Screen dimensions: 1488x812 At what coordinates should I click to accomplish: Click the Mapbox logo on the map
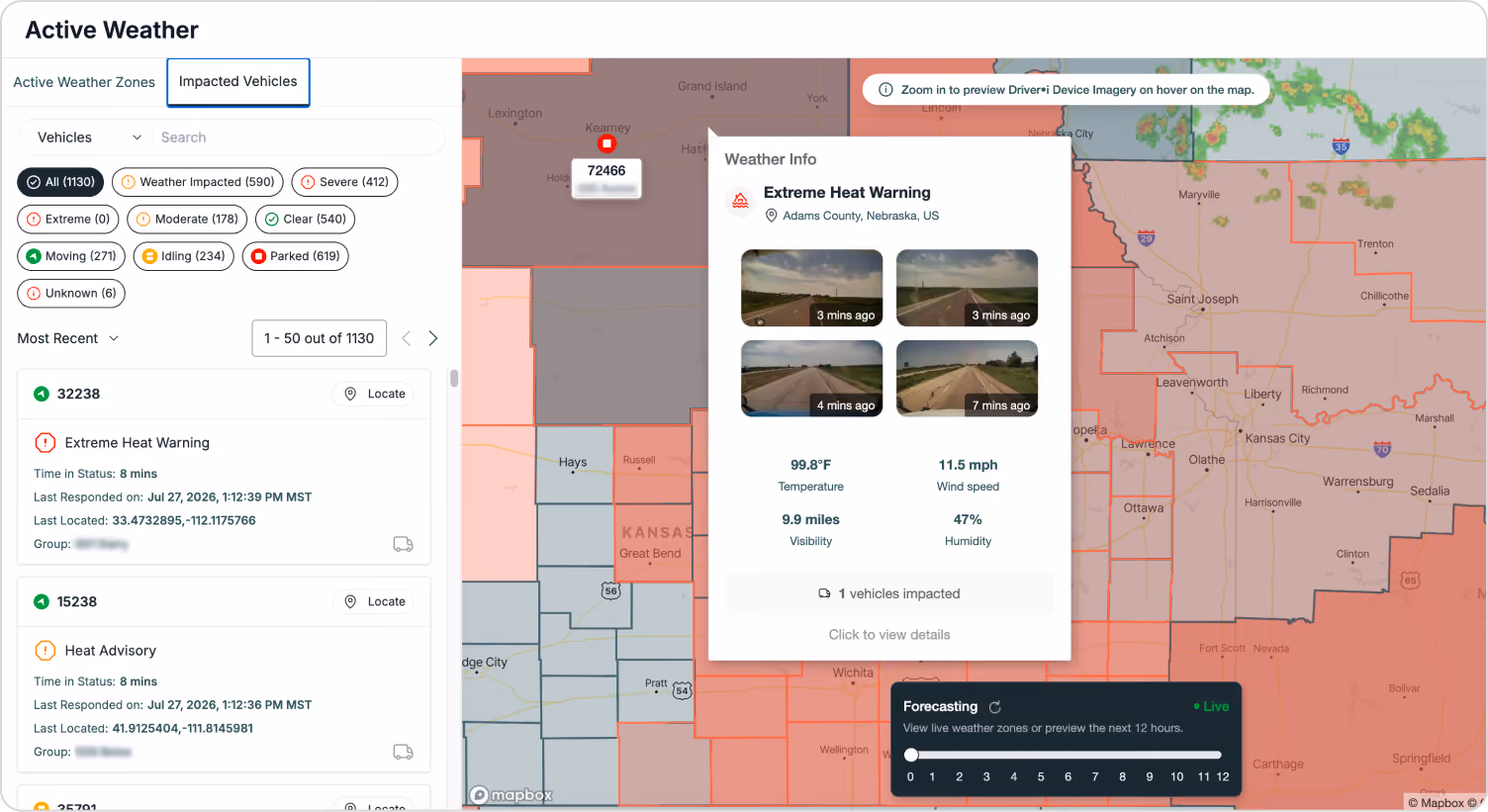(x=511, y=795)
